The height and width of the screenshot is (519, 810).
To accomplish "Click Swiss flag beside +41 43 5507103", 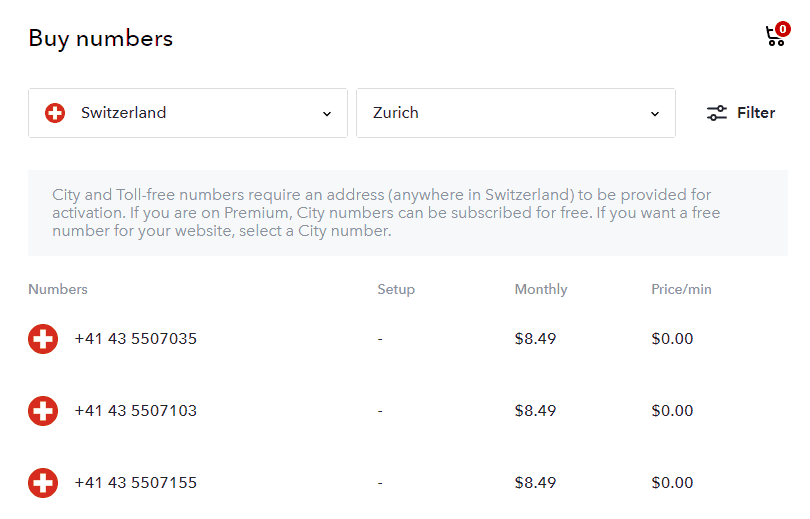I will (x=43, y=411).
